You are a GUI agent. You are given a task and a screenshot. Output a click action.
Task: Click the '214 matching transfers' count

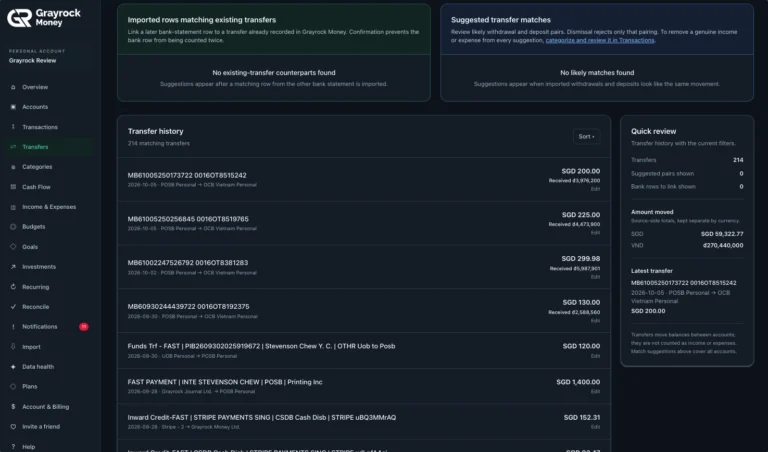[159, 143]
